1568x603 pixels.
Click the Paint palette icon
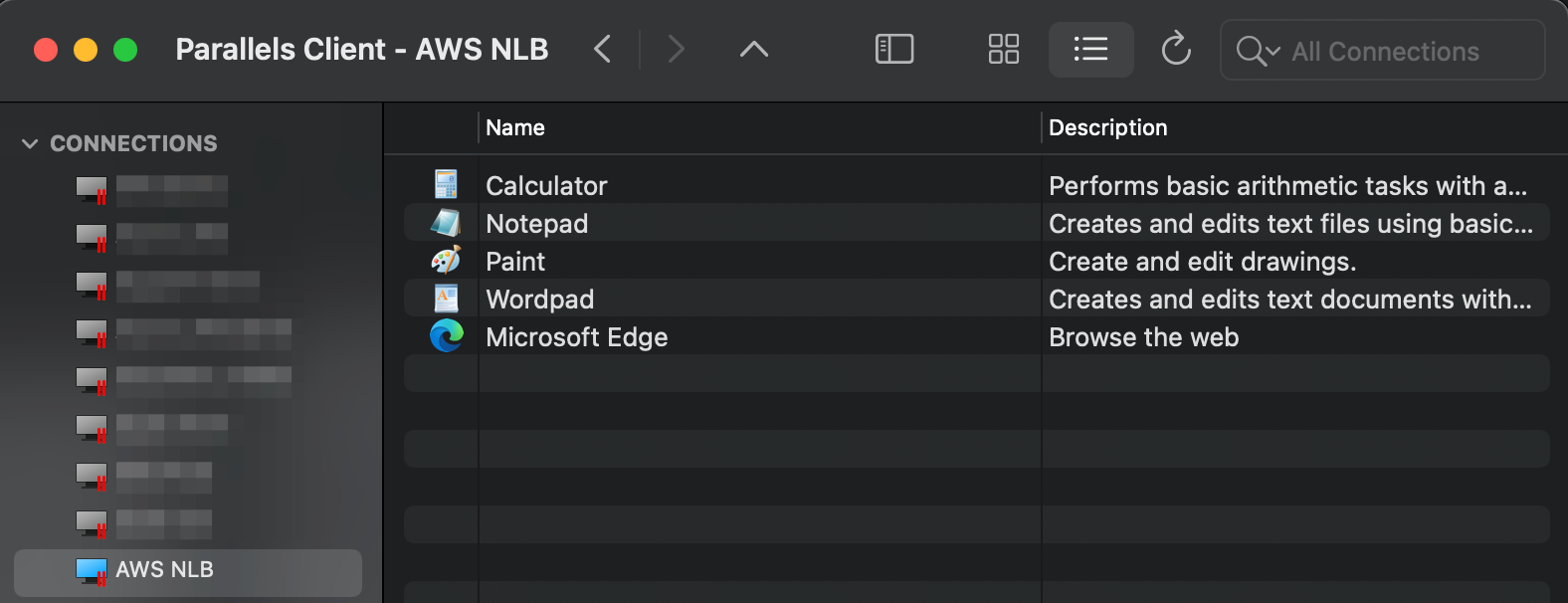[x=446, y=261]
